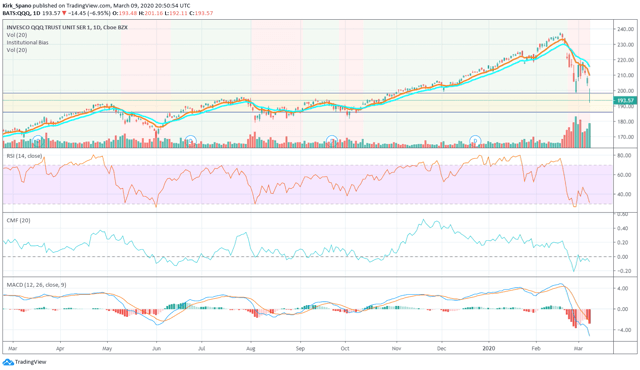Select the MACD (12, 26, close, 9) label
This screenshot has height=370, width=640.
click(x=36, y=285)
